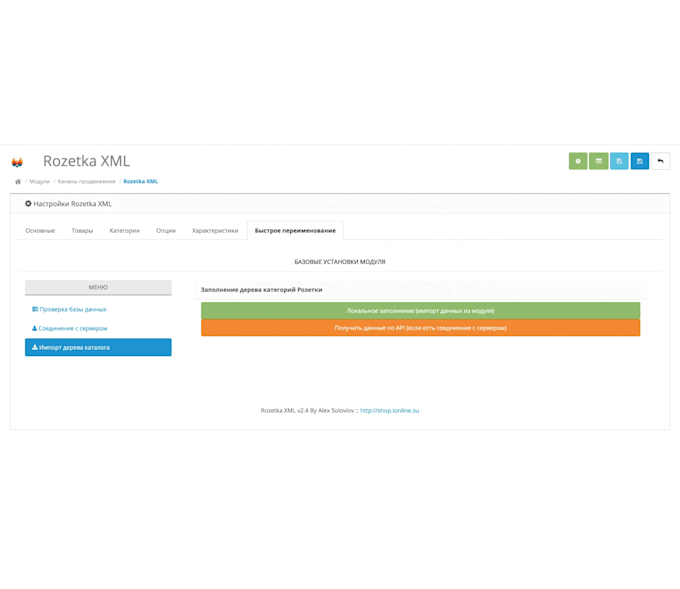Click Модули breadcrumb link
Viewport: 680px width, 589px height.
(x=39, y=181)
